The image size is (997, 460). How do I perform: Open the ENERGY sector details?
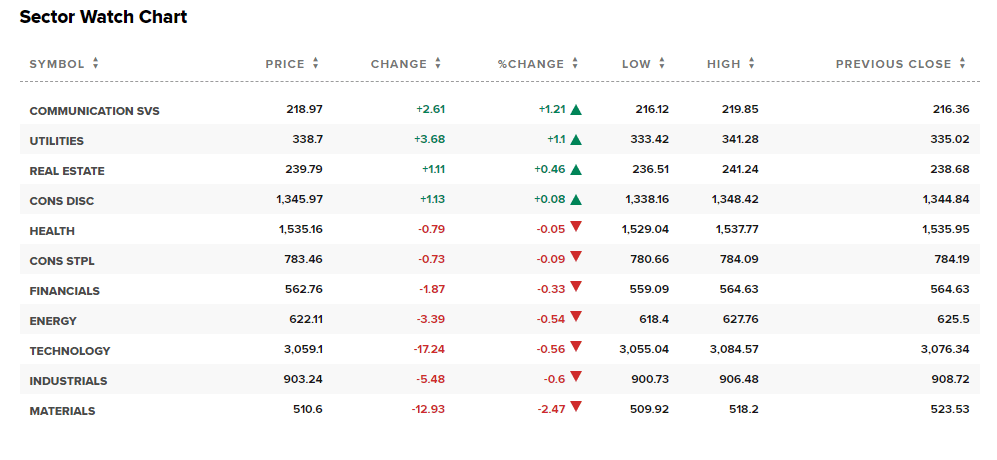tap(53, 321)
